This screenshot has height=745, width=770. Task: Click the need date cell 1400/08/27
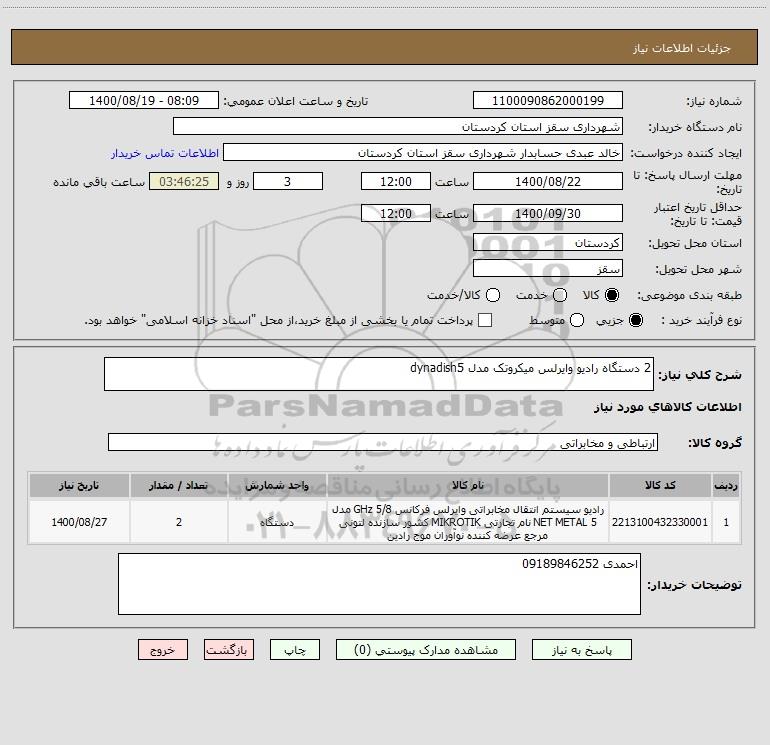[79, 522]
